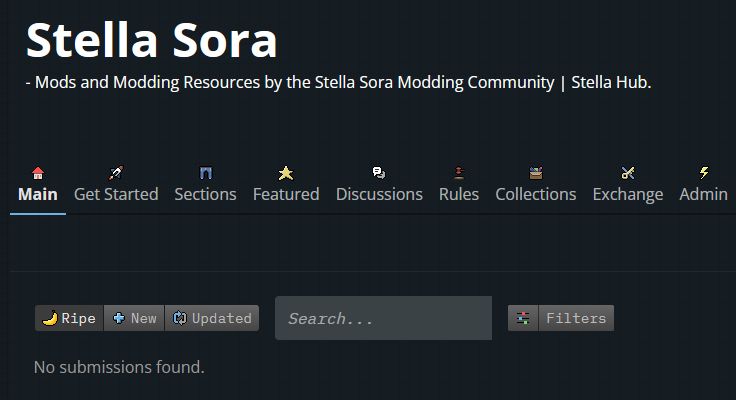The height and width of the screenshot is (400, 736).
Task: Sort submissions by Updated
Action: coord(212,318)
